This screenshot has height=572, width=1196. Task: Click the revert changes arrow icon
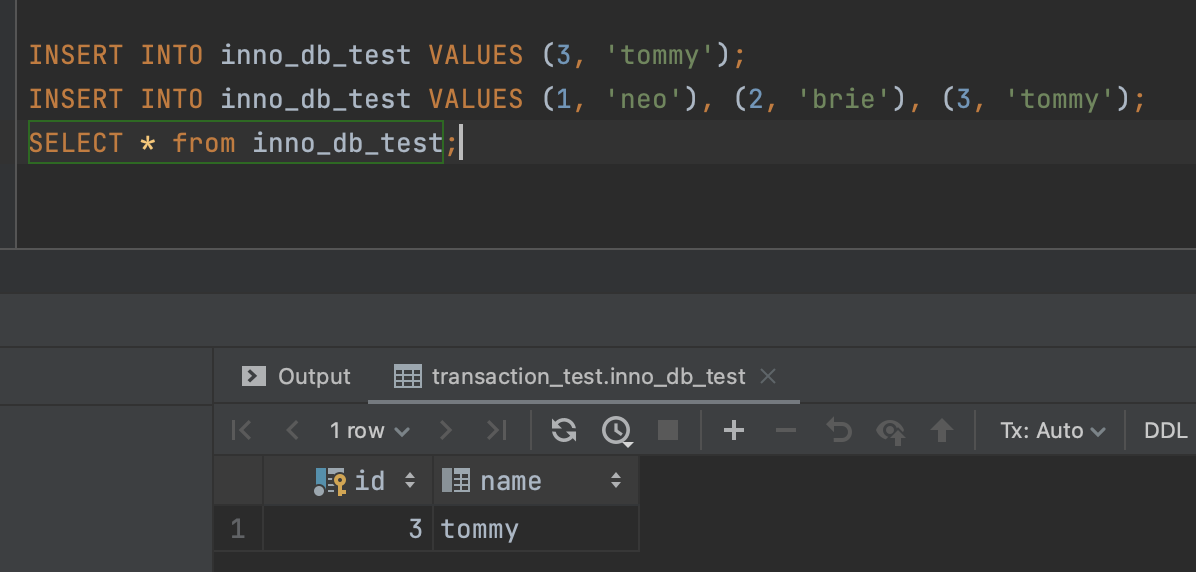(838, 430)
